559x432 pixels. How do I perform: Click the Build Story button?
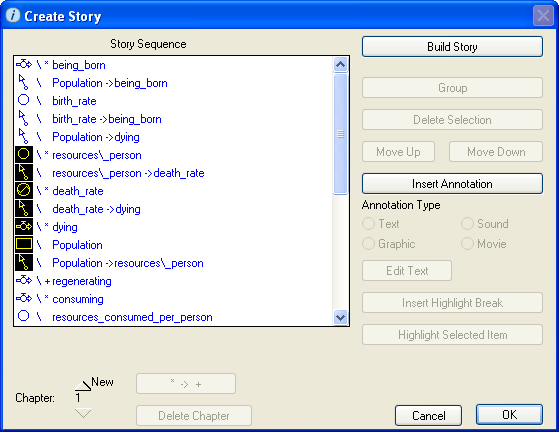coord(452,47)
